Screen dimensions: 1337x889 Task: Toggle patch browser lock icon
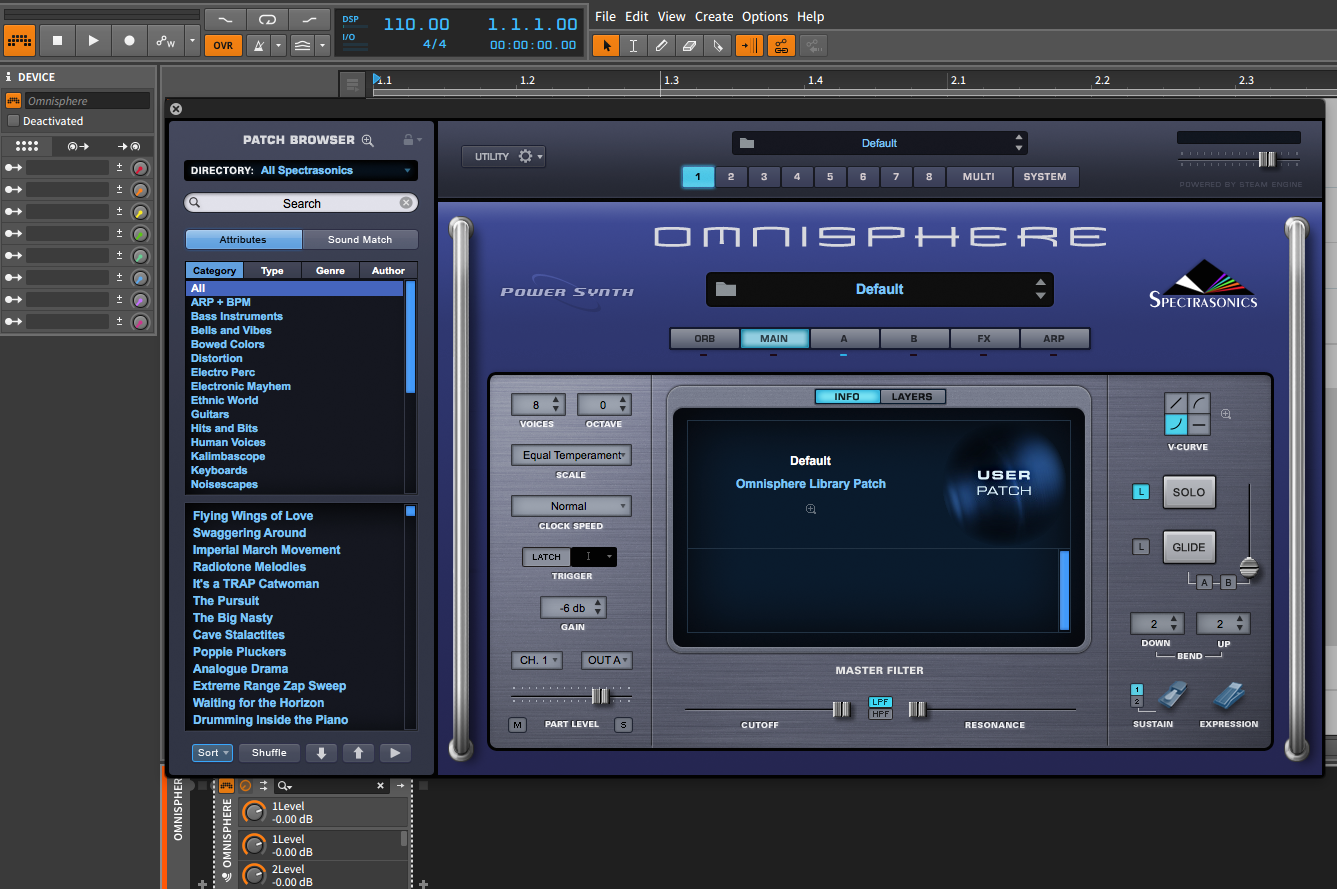coord(408,140)
